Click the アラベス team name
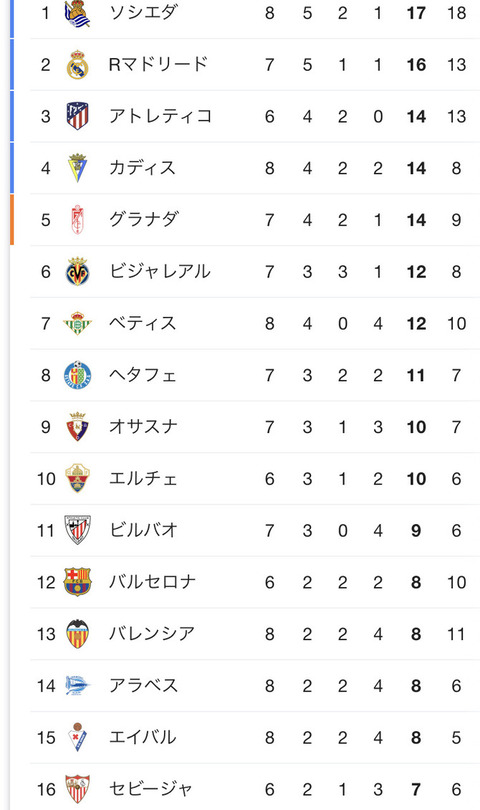Image resolution: width=480 pixels, height=810 pixels. click(x=143, y=686)
